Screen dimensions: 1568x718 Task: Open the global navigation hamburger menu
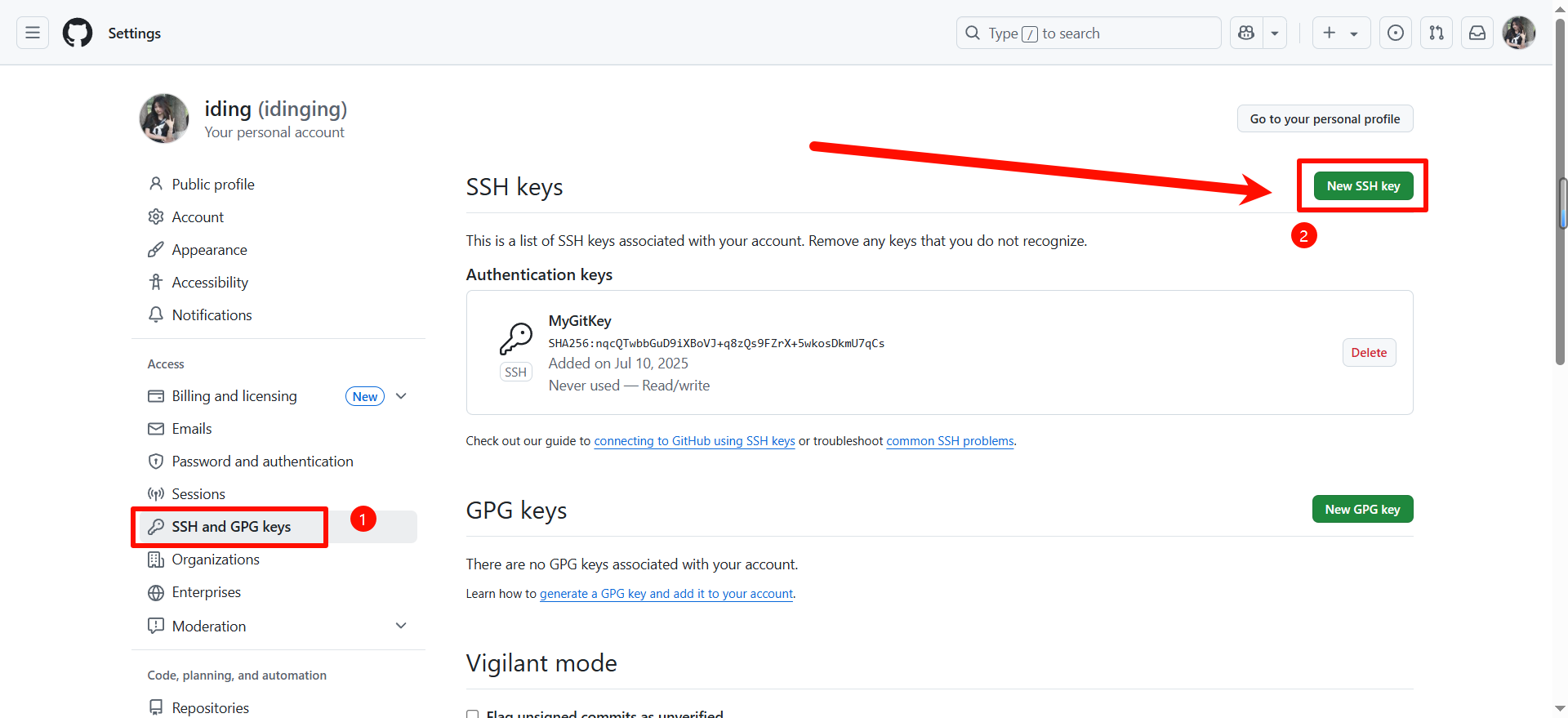coord(32,33)
